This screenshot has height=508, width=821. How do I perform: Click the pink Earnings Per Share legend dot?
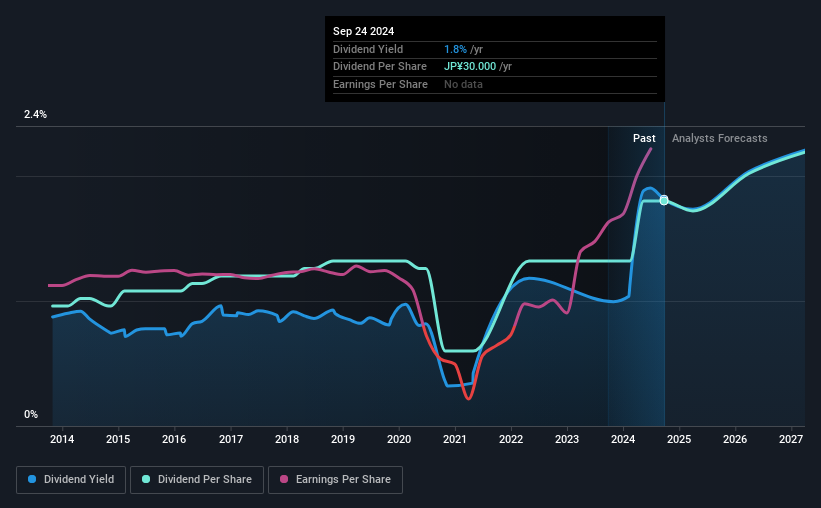point(284,479)
